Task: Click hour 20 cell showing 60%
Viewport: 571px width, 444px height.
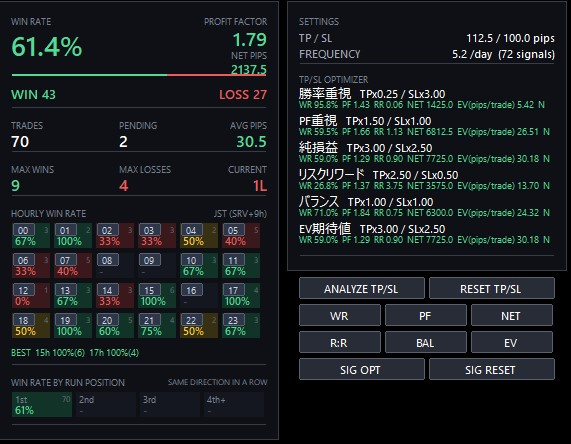Action: (115, 326)
